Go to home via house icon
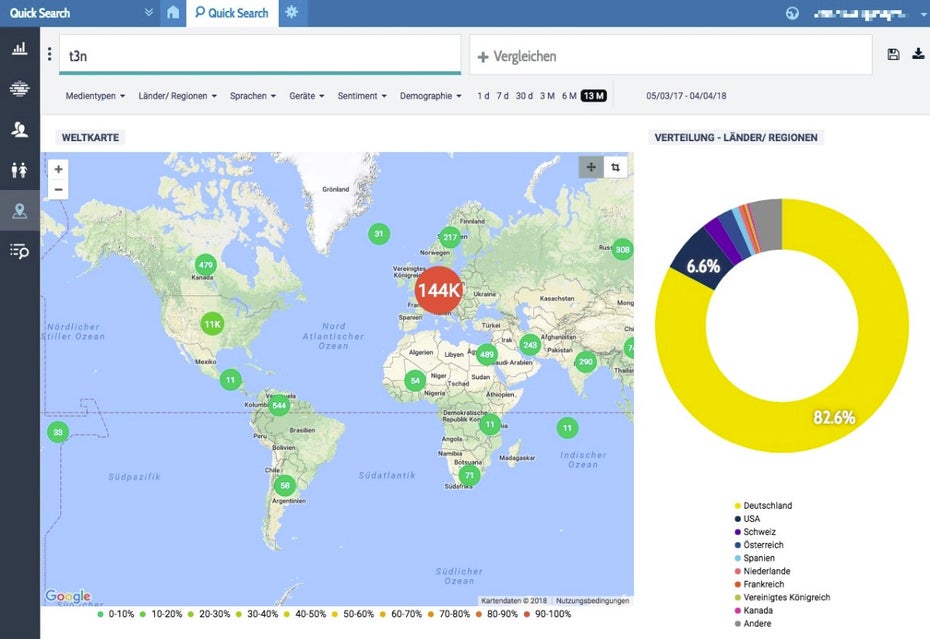 pyautogui.click(x=173, y=12)
